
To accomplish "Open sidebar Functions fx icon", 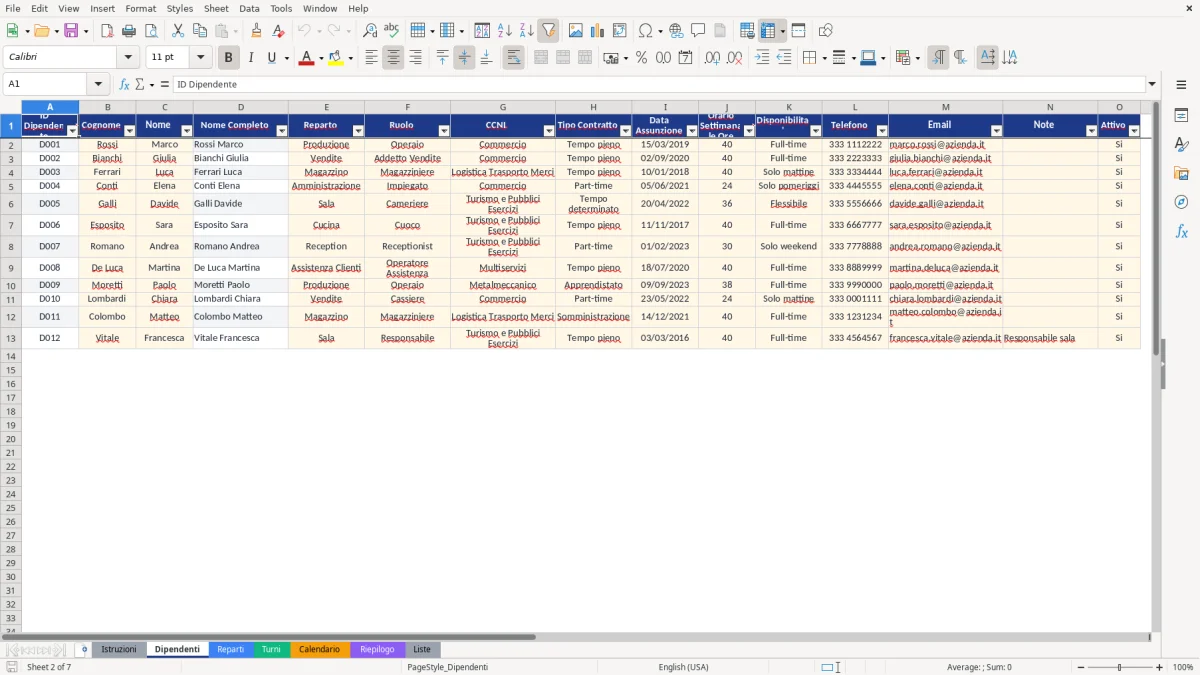I will (x=1181, y=232).
